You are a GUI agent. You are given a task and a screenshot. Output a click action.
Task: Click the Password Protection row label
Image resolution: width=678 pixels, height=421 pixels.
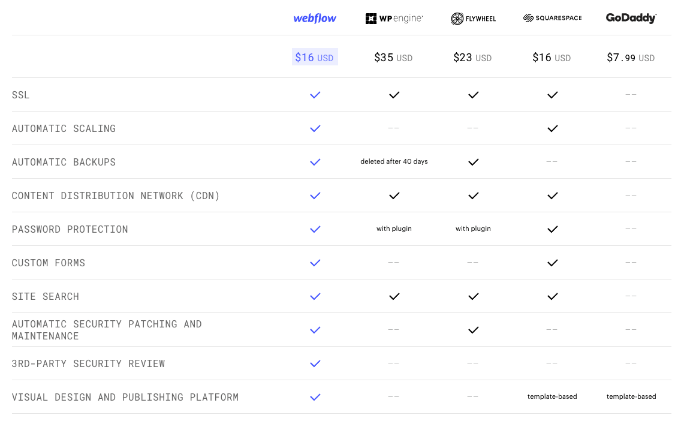coord(70,229)
